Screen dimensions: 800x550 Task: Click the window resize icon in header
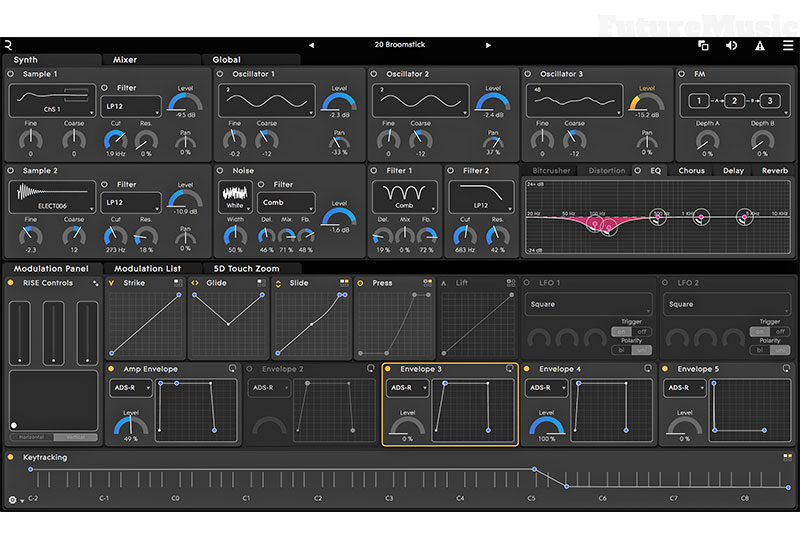click(703, 45)
